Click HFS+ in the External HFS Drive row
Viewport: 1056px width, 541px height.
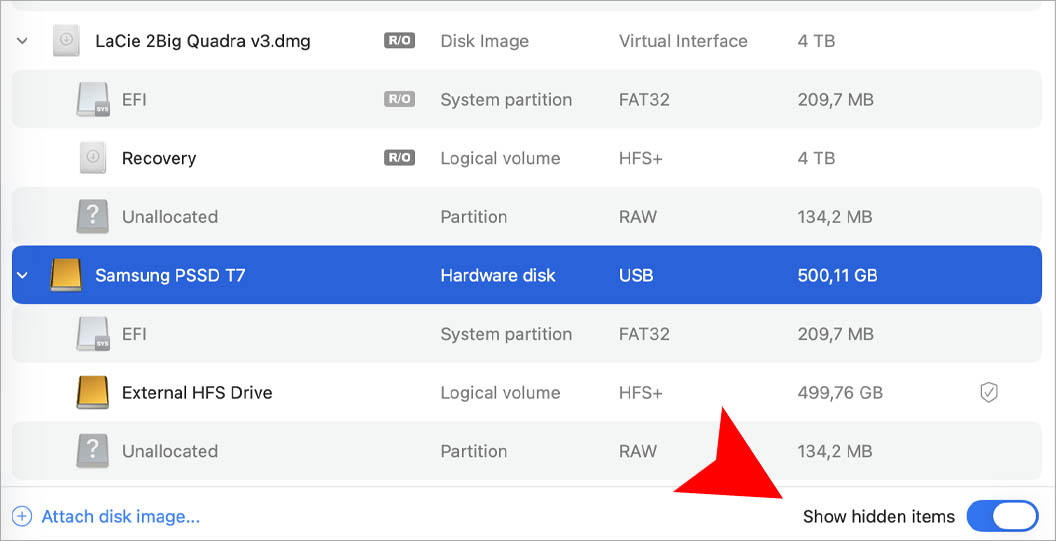pos(640,393)
